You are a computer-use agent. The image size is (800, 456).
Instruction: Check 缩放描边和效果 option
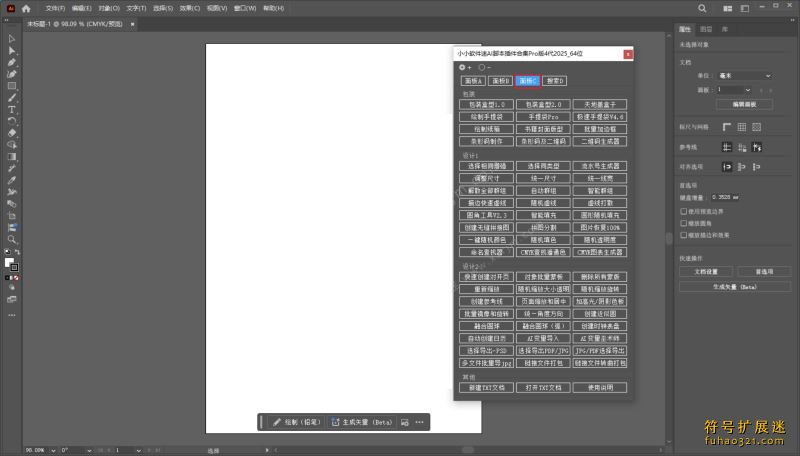click(684, 235)
